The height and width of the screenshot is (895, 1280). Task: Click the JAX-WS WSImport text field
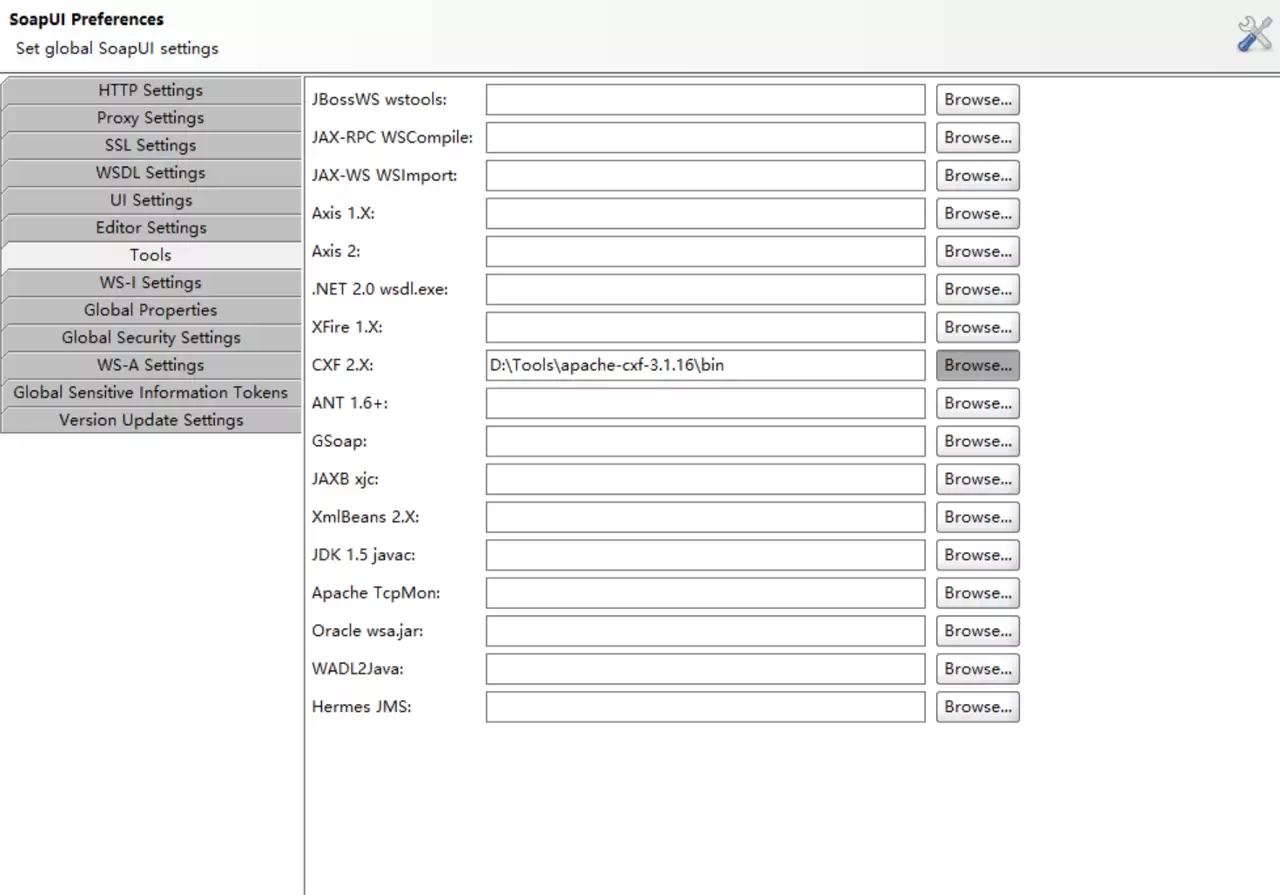[706, 175]
